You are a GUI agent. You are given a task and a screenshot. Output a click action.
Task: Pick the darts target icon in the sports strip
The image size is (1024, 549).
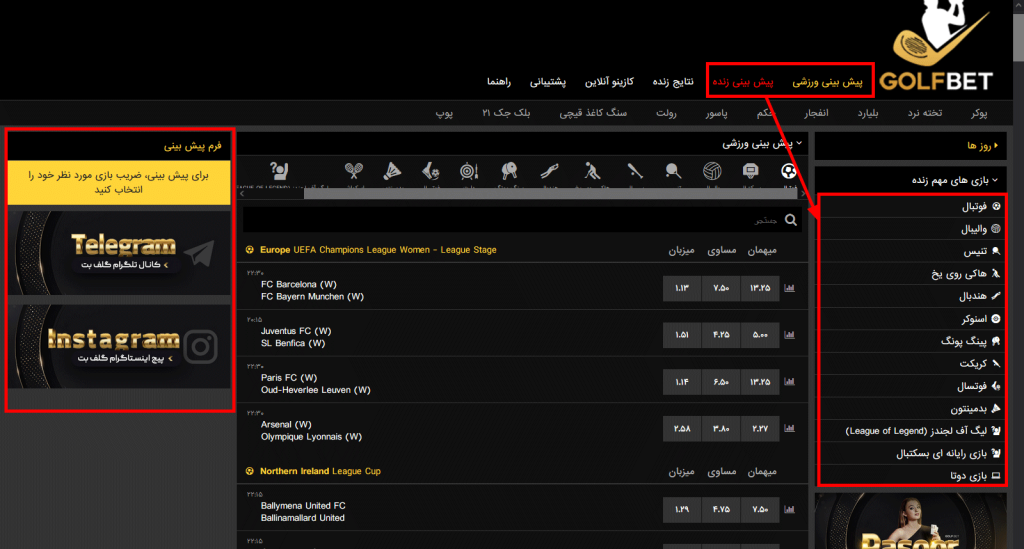tap(469, 172)
